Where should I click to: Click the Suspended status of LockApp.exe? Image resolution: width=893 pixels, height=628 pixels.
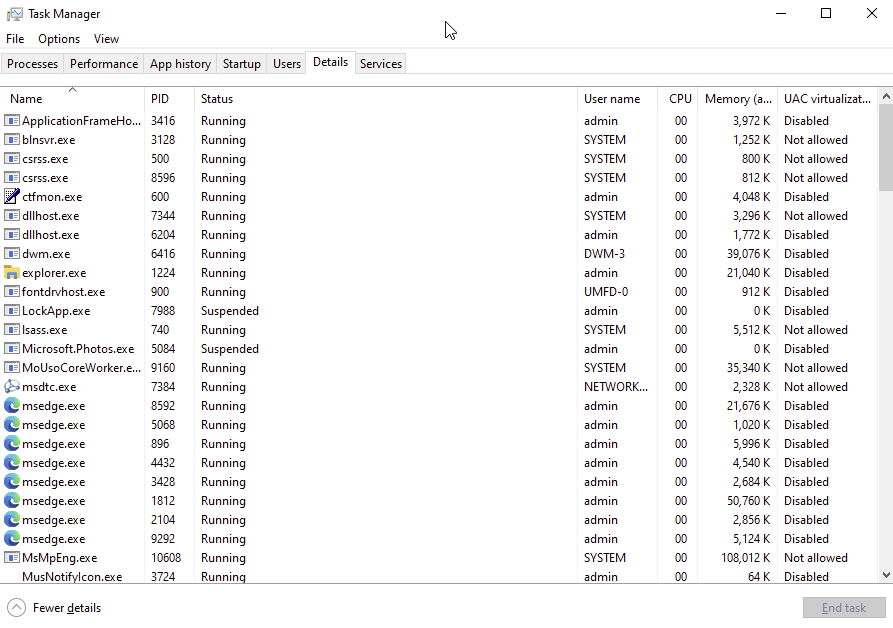click(x=230, y=311)
